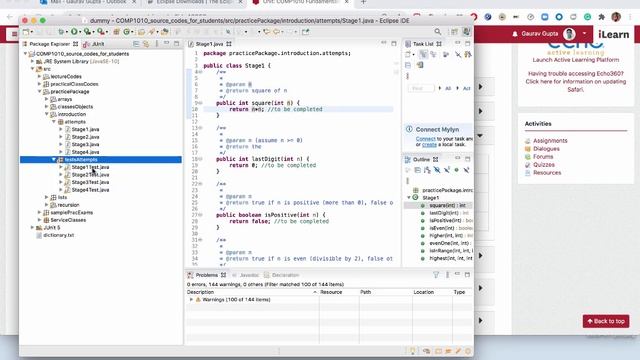Click the Description column header in Problems
This screenshot has width=640, height=360.
252,292
